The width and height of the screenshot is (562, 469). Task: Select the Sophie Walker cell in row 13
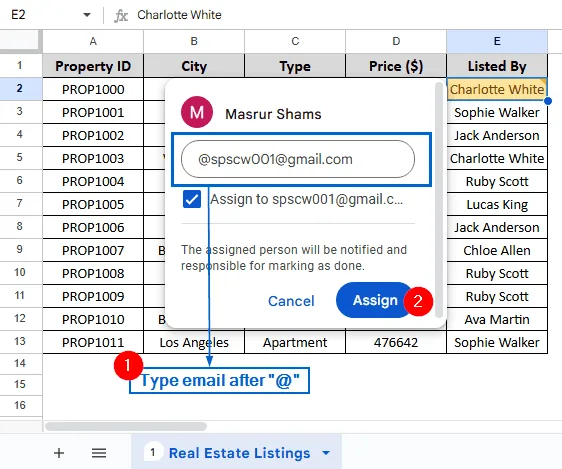497,342
